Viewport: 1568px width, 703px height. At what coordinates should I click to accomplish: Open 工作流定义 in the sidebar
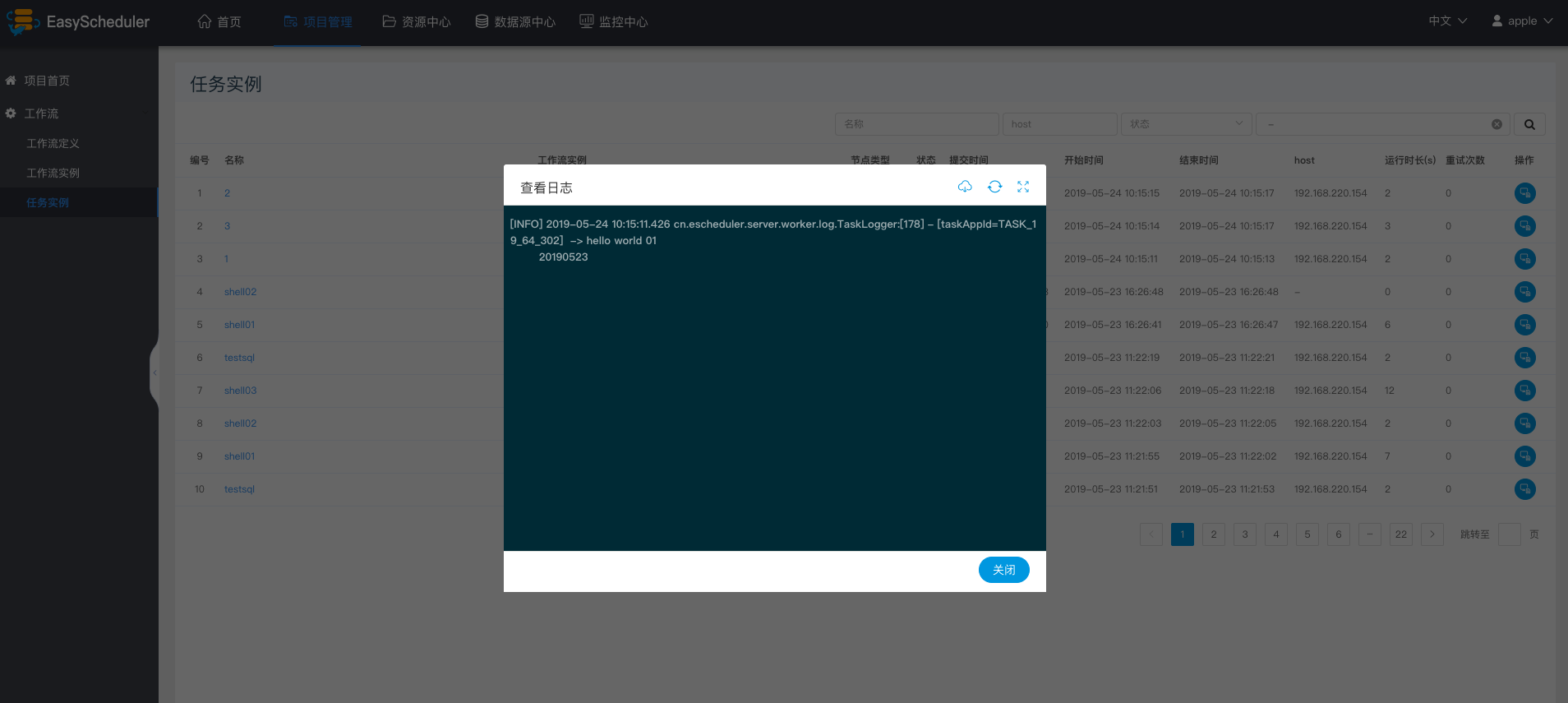point(53,143)
